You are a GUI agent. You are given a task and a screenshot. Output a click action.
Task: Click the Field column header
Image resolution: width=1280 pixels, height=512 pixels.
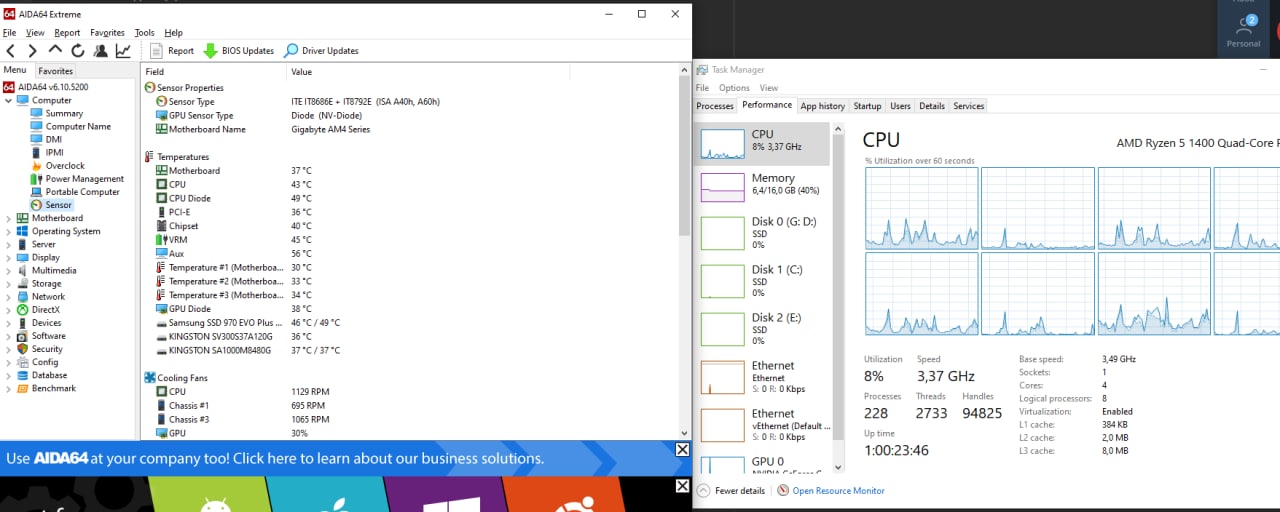(214, 71)
